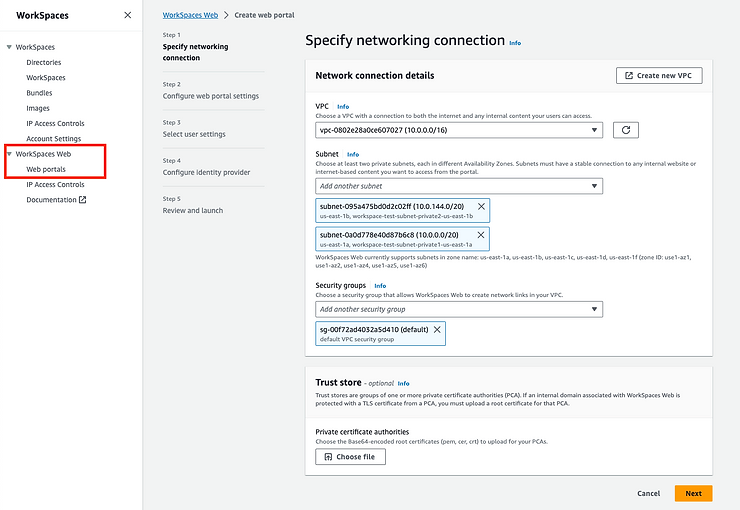Click Next button
This screenshot has height=510, width=740.
point(693,493)
